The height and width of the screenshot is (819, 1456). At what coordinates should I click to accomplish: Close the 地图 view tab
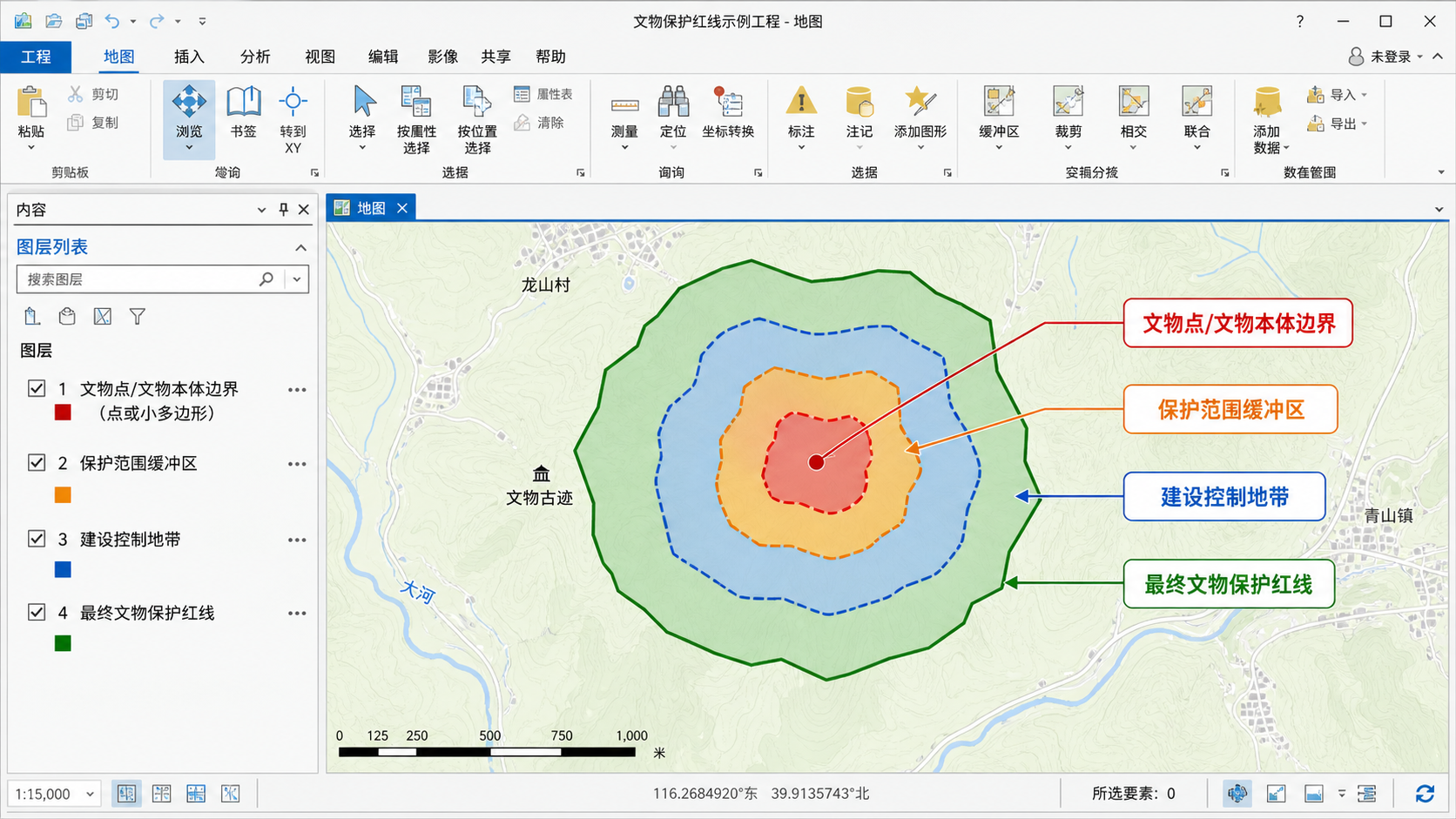(x=402, y=208)
